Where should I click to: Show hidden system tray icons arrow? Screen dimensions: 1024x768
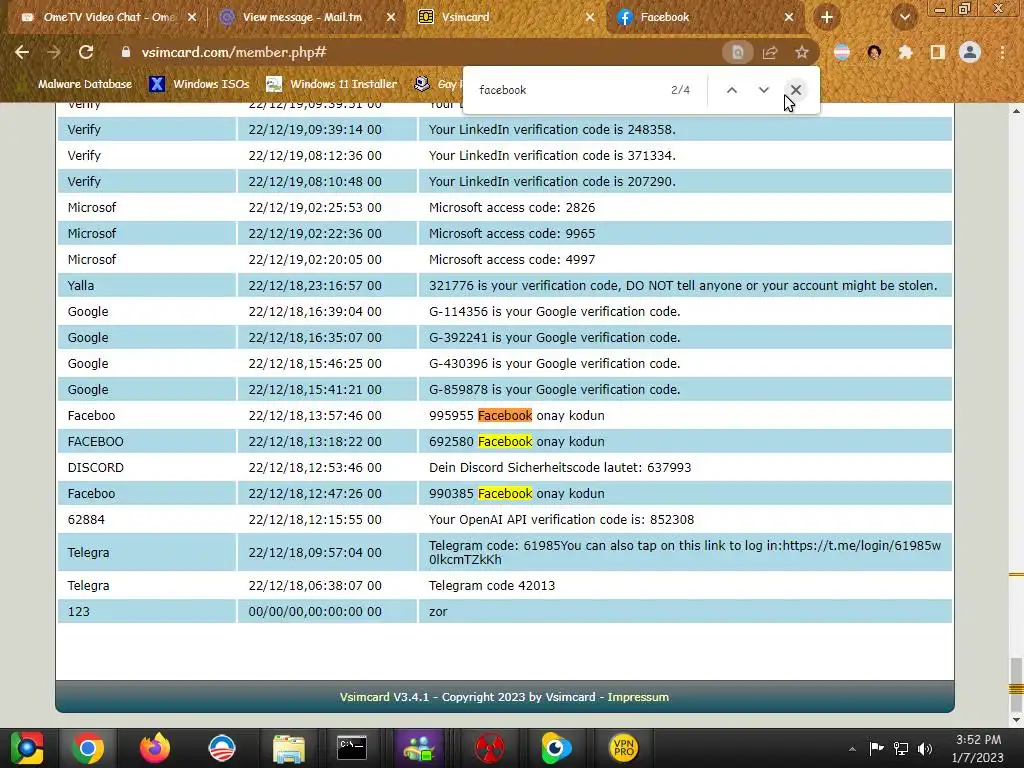point(852,748)
